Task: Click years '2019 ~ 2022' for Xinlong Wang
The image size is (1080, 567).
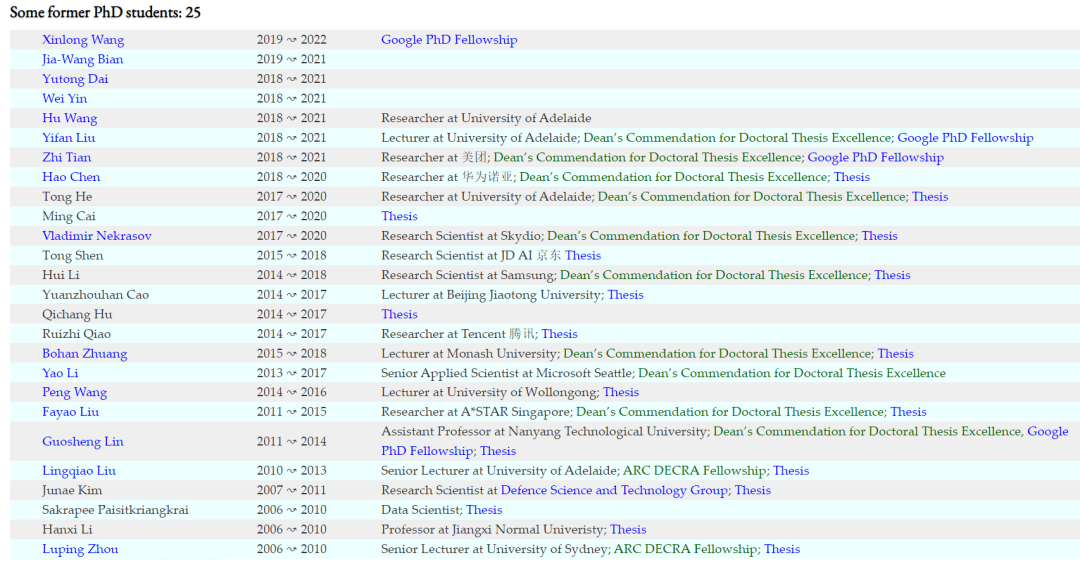Action: [291, 40]
